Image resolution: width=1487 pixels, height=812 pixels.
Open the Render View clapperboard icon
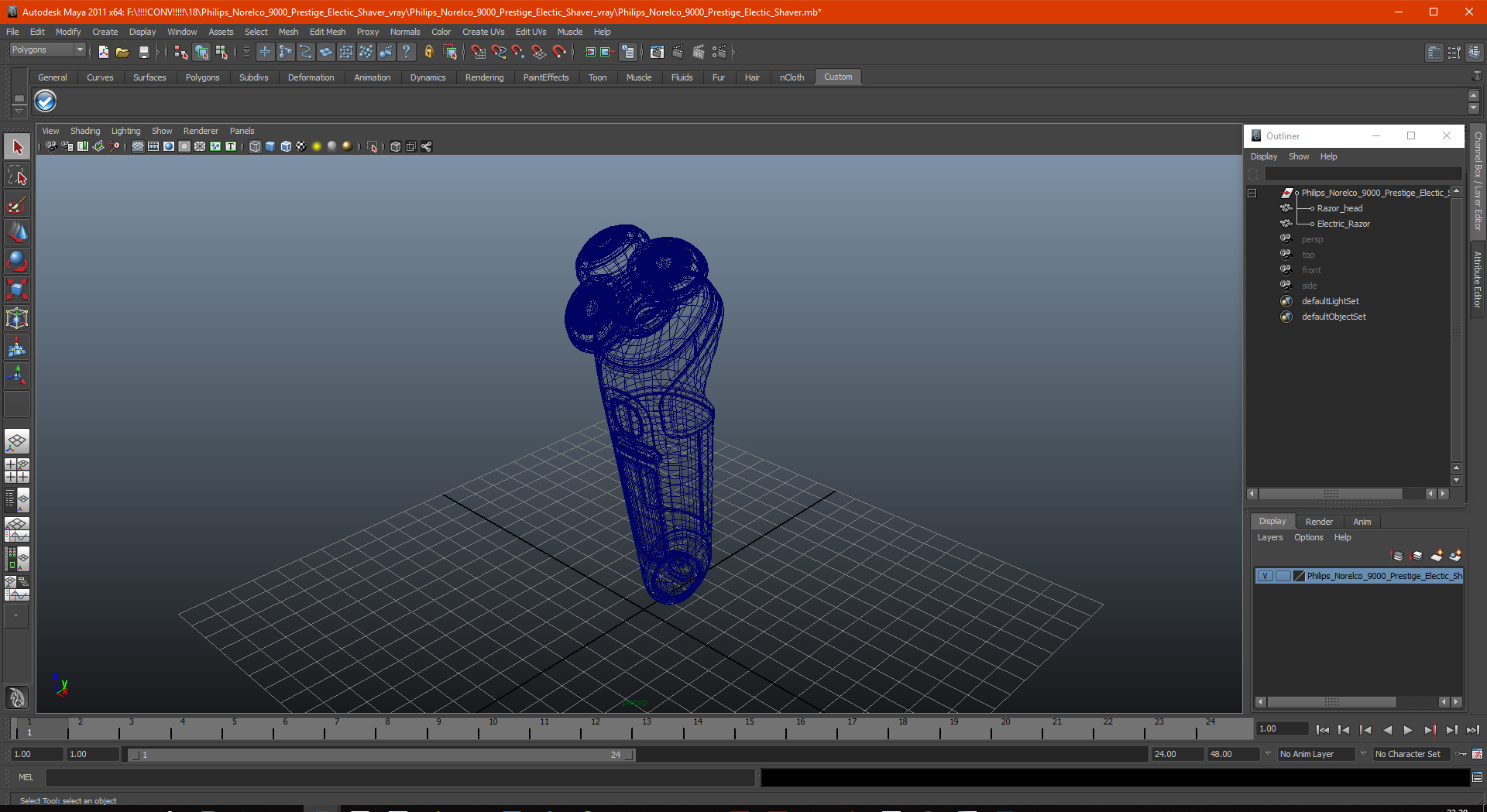tap(657, 52)
